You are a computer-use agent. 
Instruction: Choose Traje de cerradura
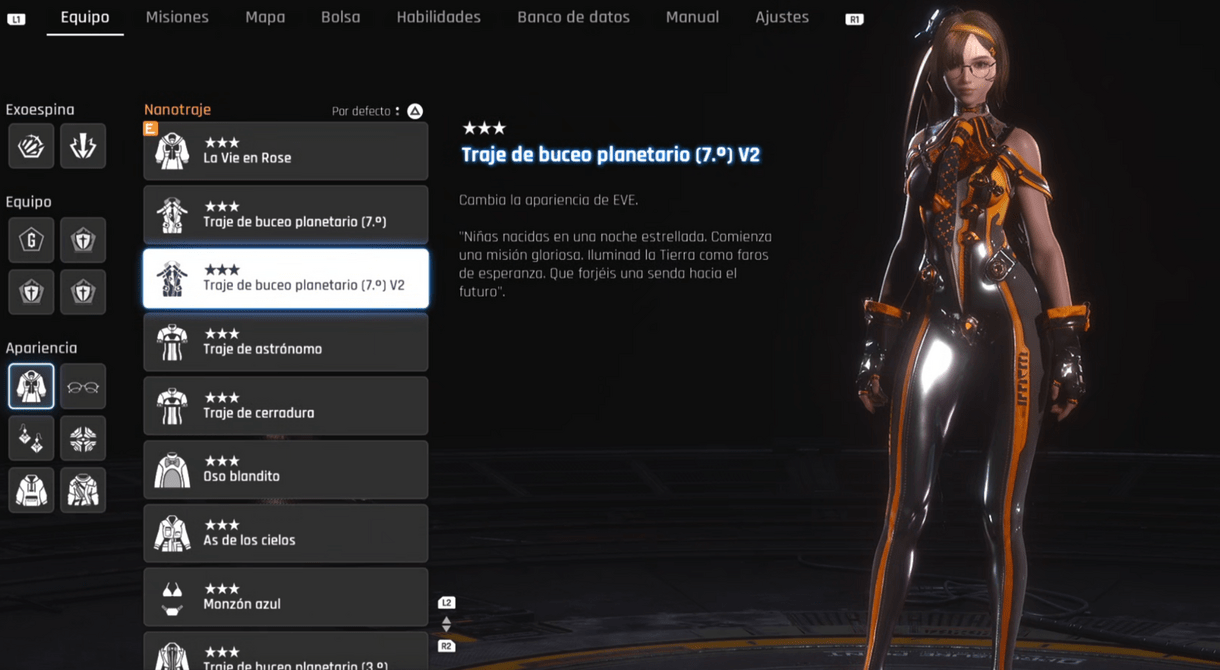[x=286, y=406]
